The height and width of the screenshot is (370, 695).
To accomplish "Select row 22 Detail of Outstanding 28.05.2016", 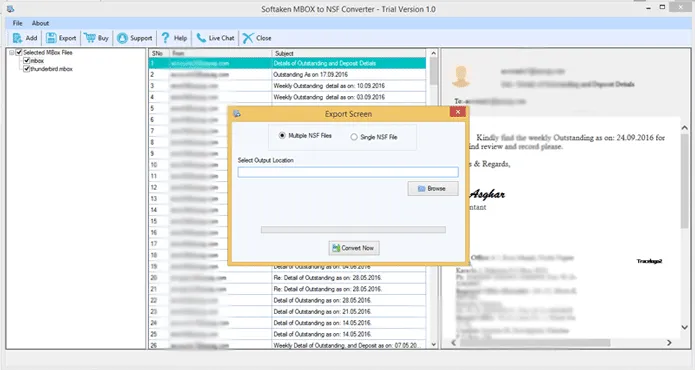I will click(x=287, y=300).
